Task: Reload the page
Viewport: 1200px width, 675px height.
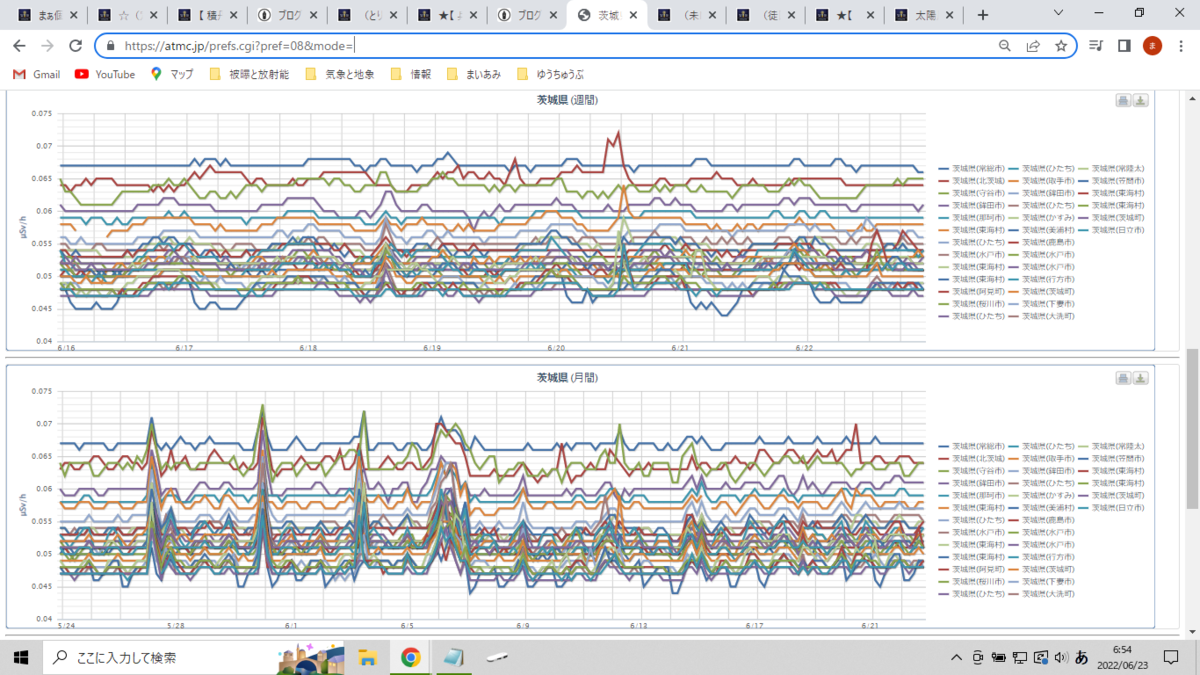Action: 75,46
